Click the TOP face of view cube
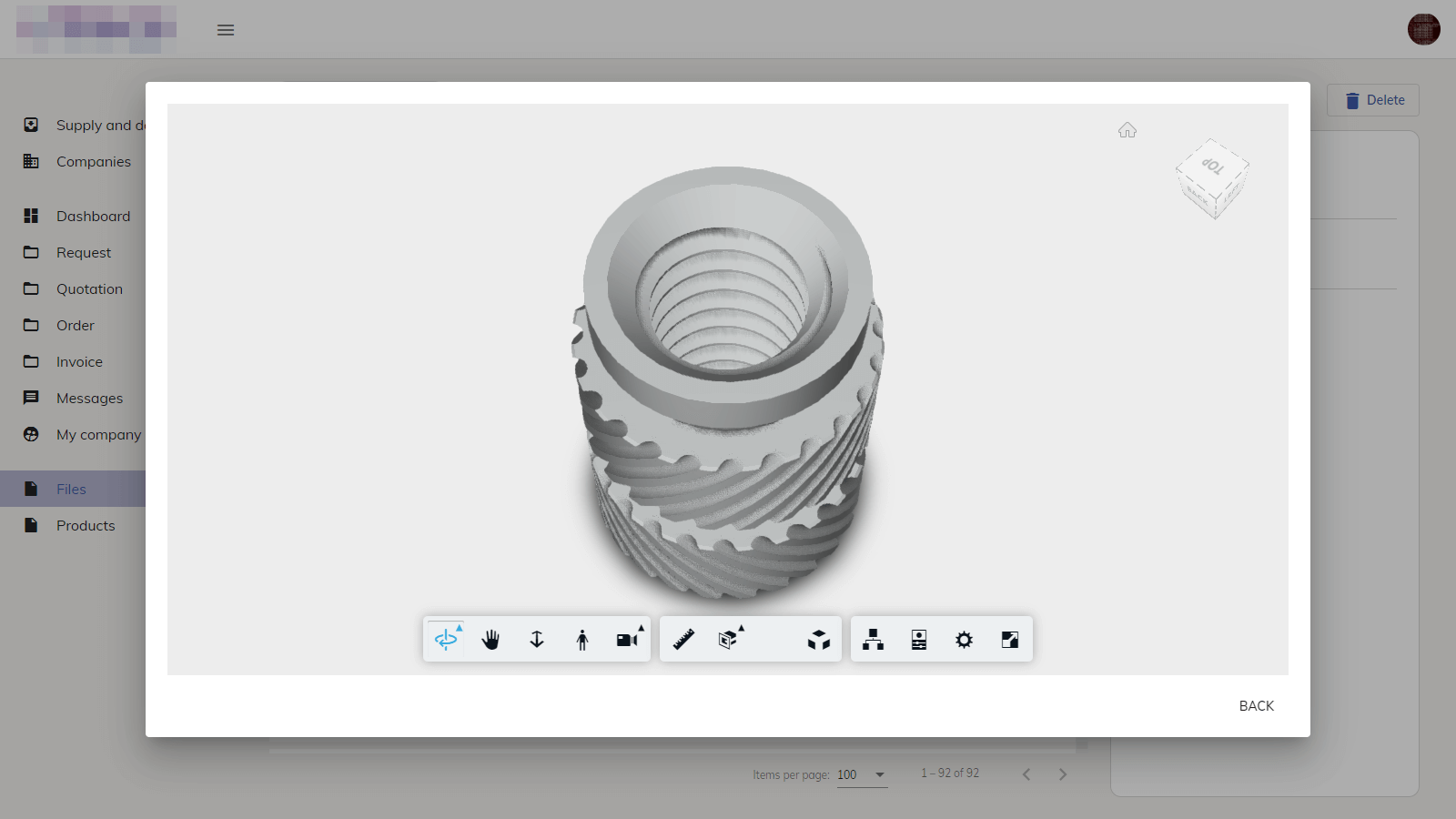The height and width of the screenshot is (819, 1456). tap(1213, 166)
